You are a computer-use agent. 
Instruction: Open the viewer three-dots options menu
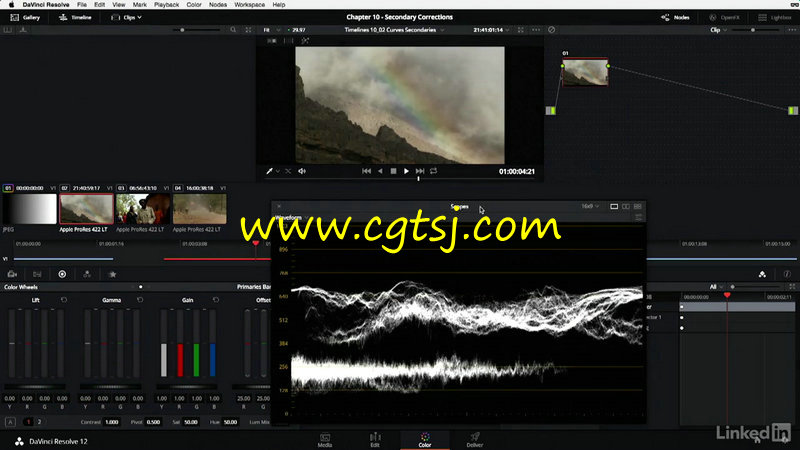point(536,30)
